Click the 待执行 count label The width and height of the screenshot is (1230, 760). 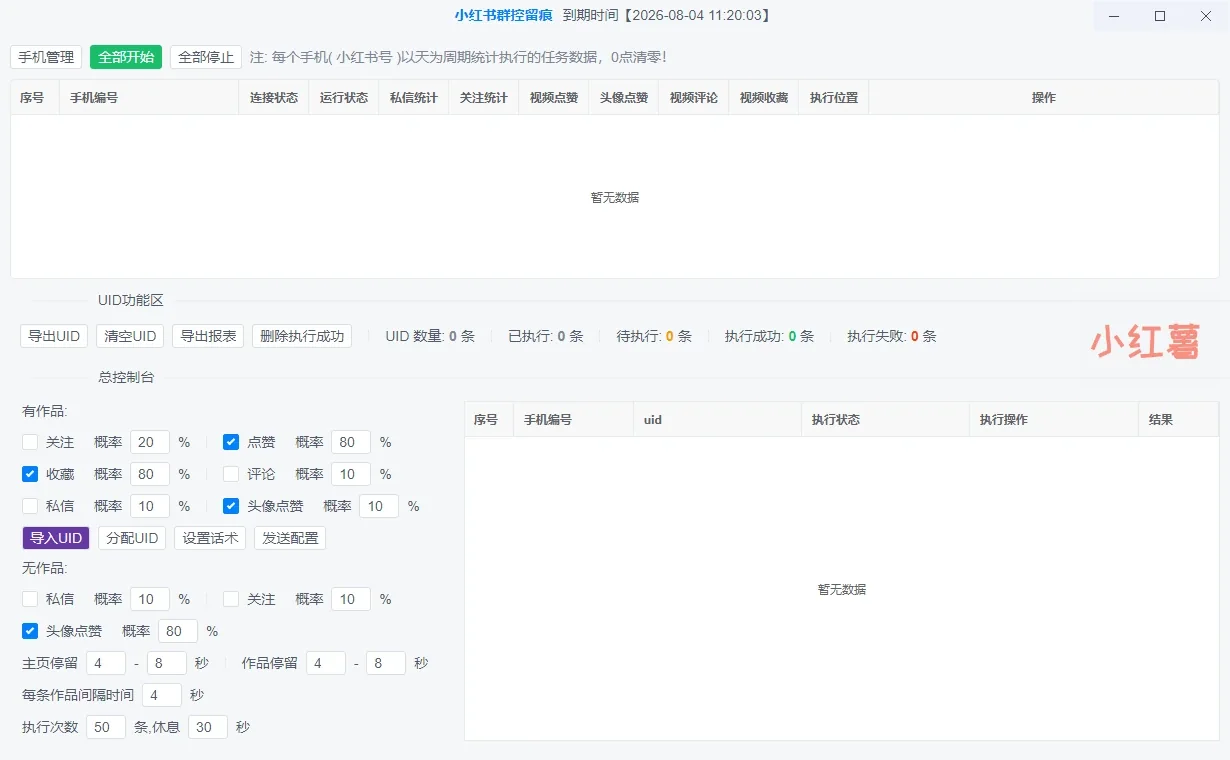point(654,336)
